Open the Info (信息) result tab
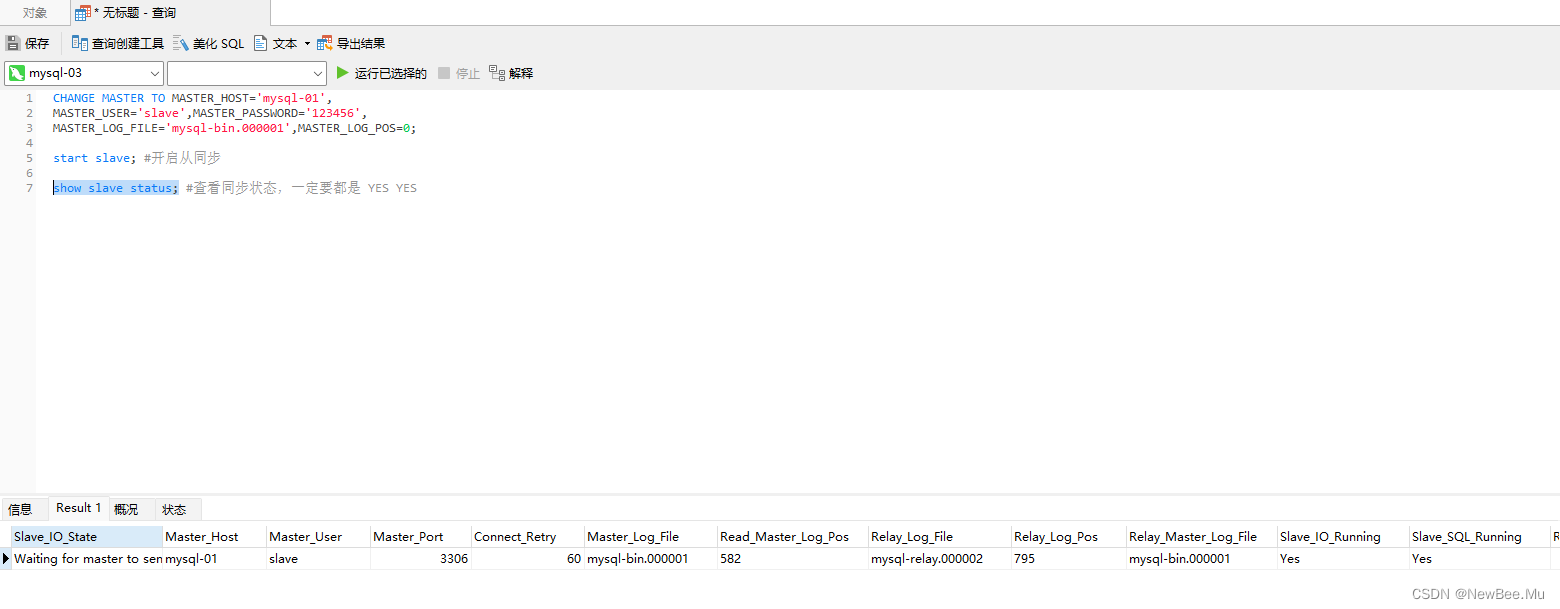 (20, 509)
